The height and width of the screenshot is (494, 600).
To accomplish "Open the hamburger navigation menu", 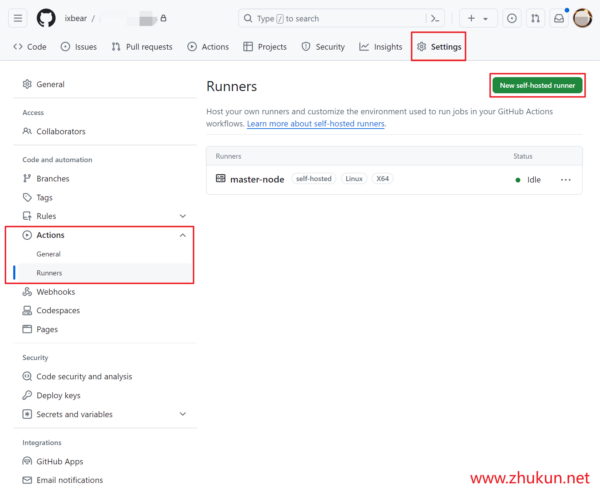I will coord(18,18).
